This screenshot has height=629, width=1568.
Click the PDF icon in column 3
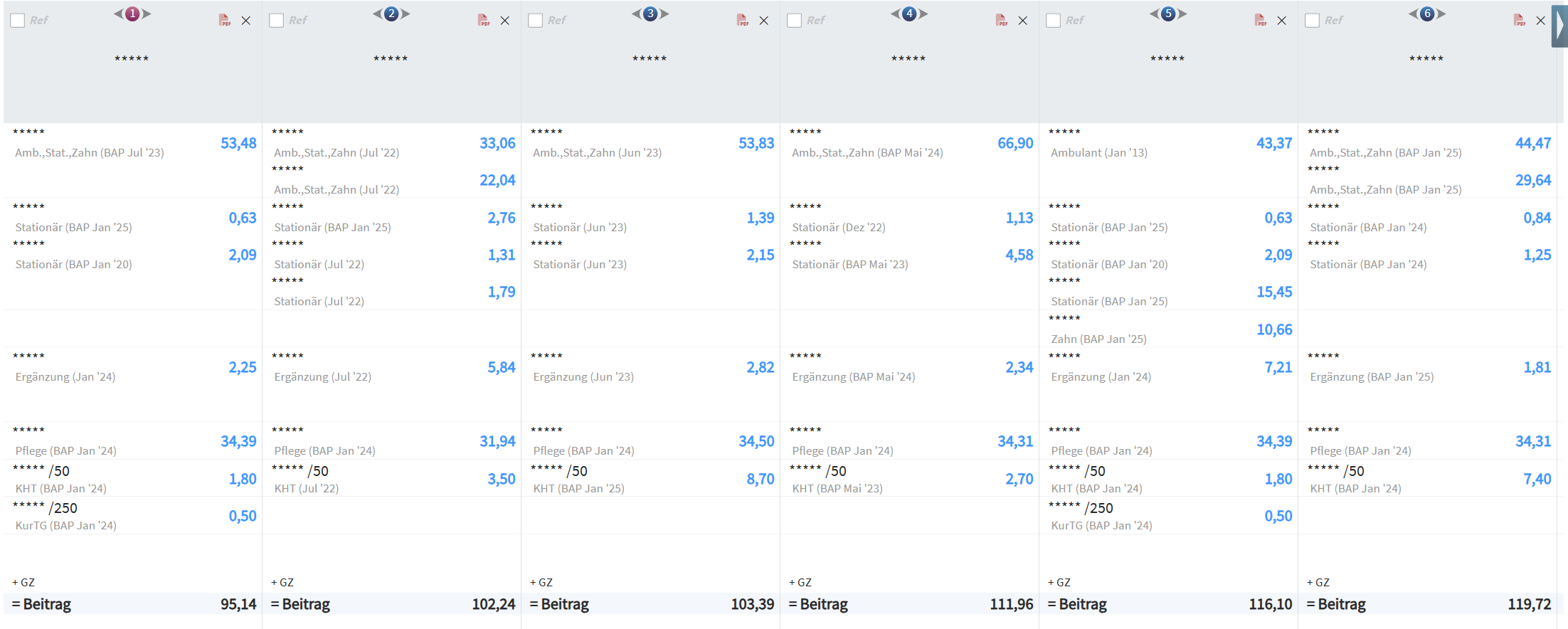click(743, 21)
